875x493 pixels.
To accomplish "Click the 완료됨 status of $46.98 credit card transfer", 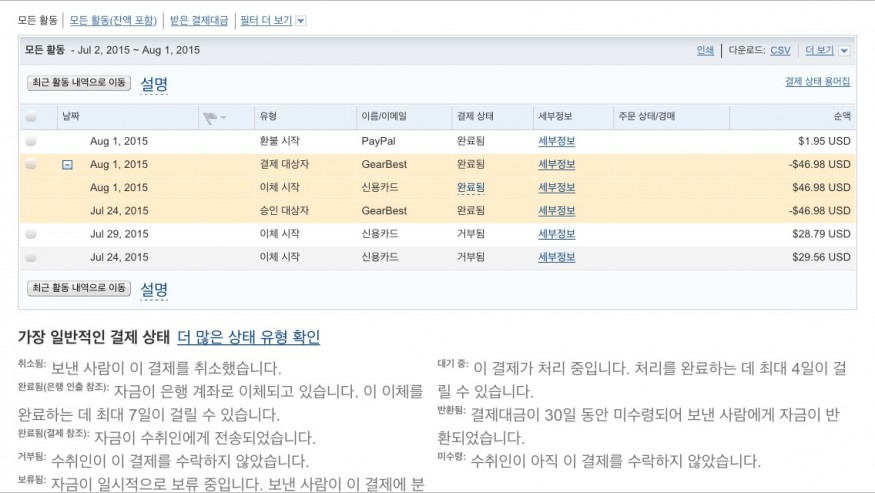I will coord(471,188).
